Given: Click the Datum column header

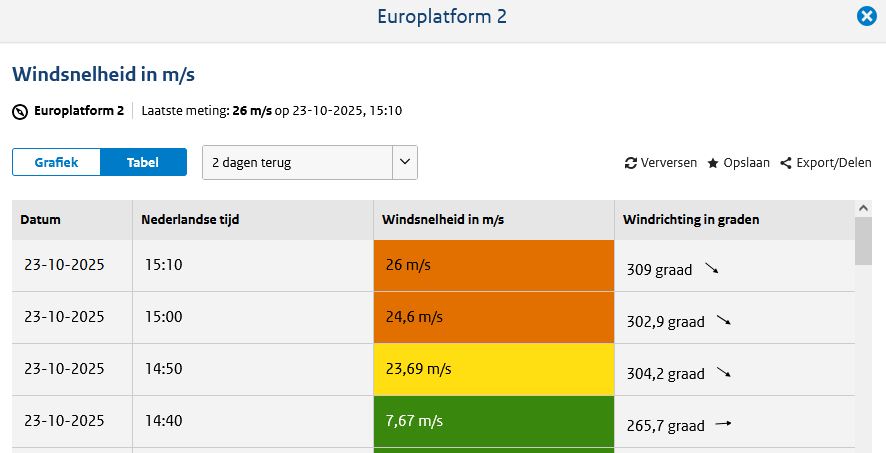Looking at the screenshot, I should [x=72, y=220].
